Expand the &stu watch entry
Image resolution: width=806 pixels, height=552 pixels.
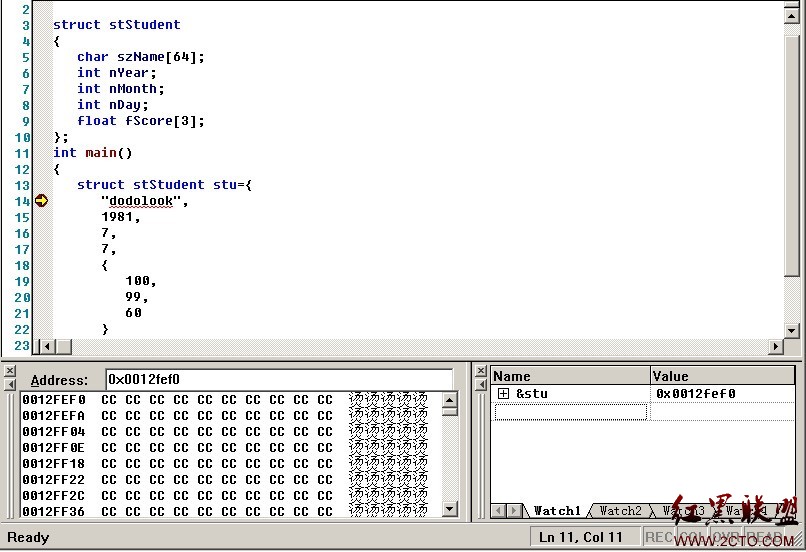coord(503,394)
